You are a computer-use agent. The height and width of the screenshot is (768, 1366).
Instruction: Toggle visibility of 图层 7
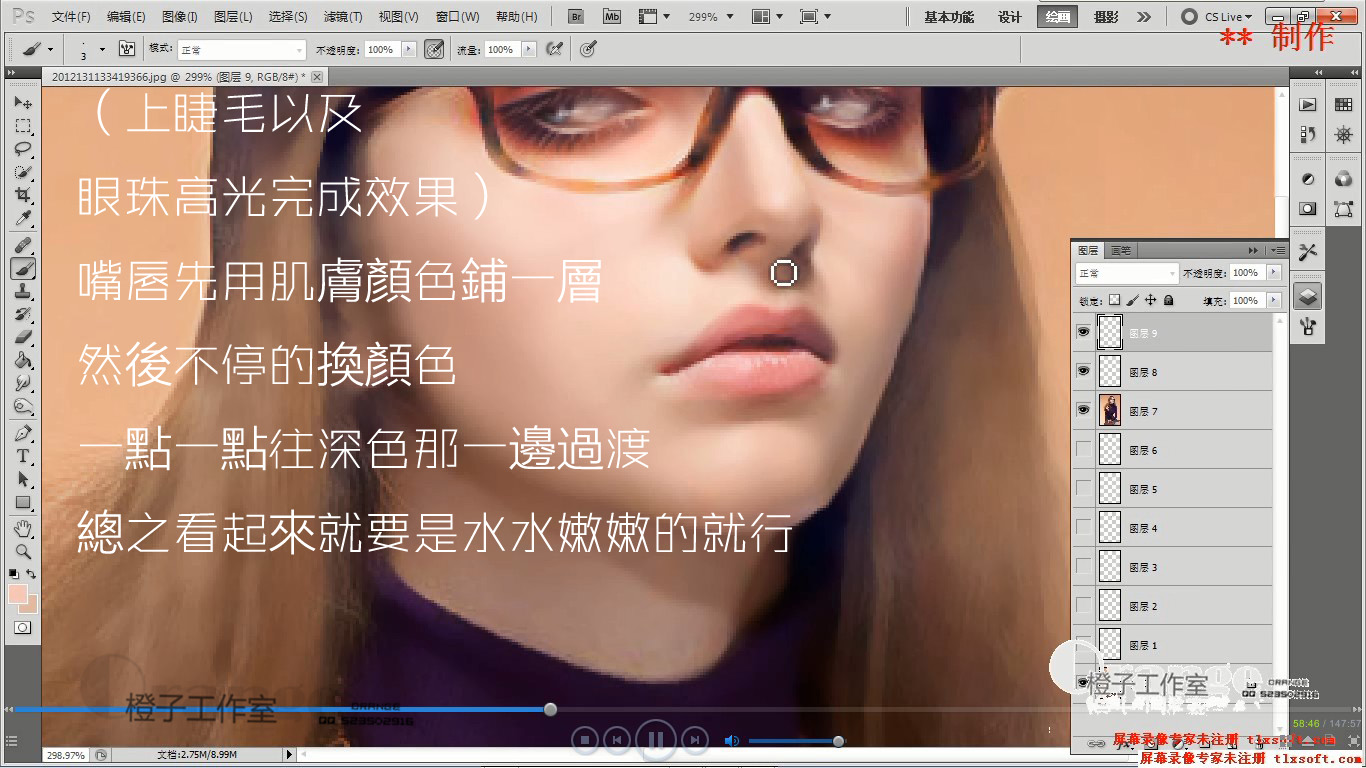tap(1083, 410)
